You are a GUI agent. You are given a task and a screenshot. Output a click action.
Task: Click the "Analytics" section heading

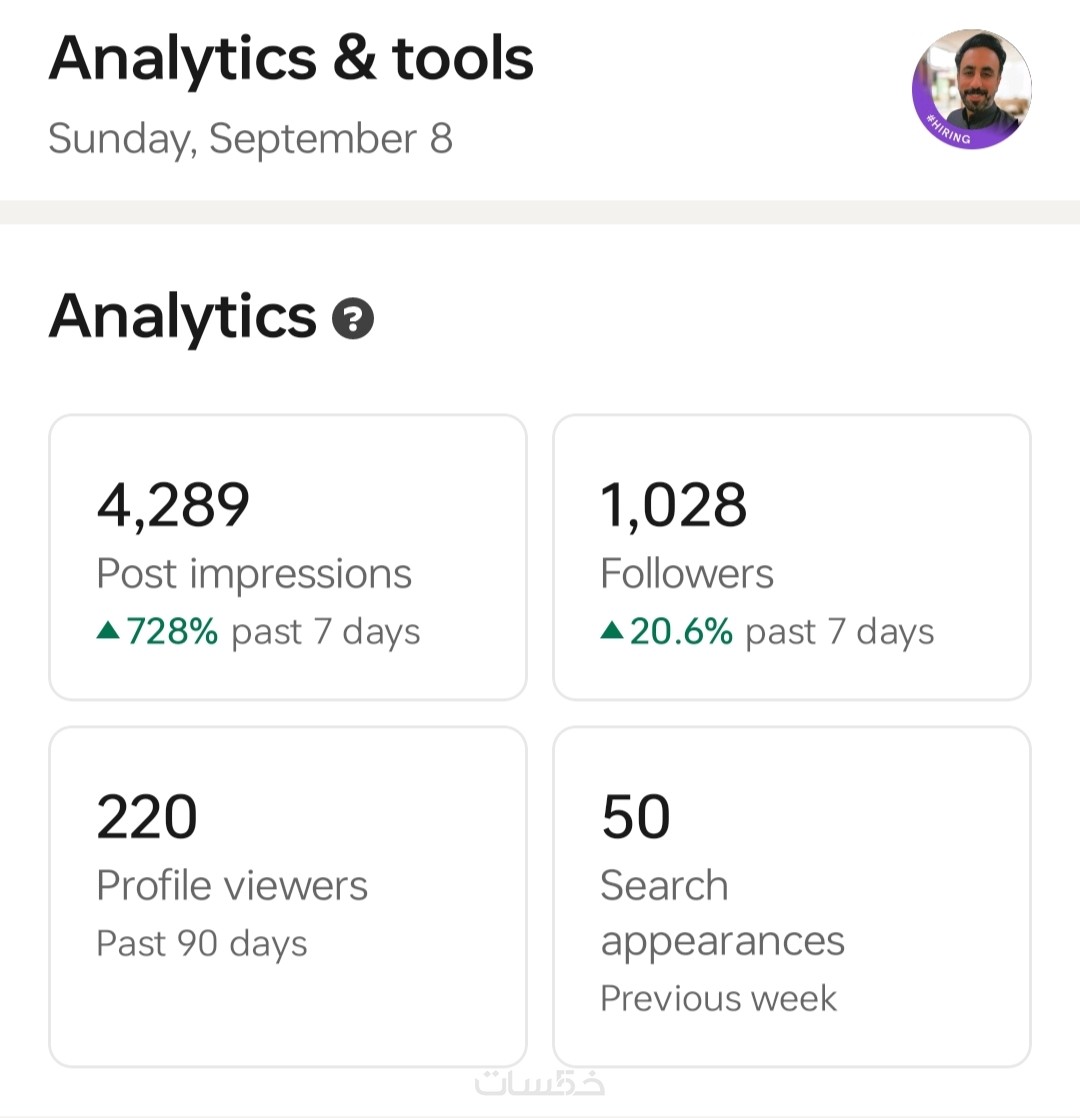(x=183, y=316)
